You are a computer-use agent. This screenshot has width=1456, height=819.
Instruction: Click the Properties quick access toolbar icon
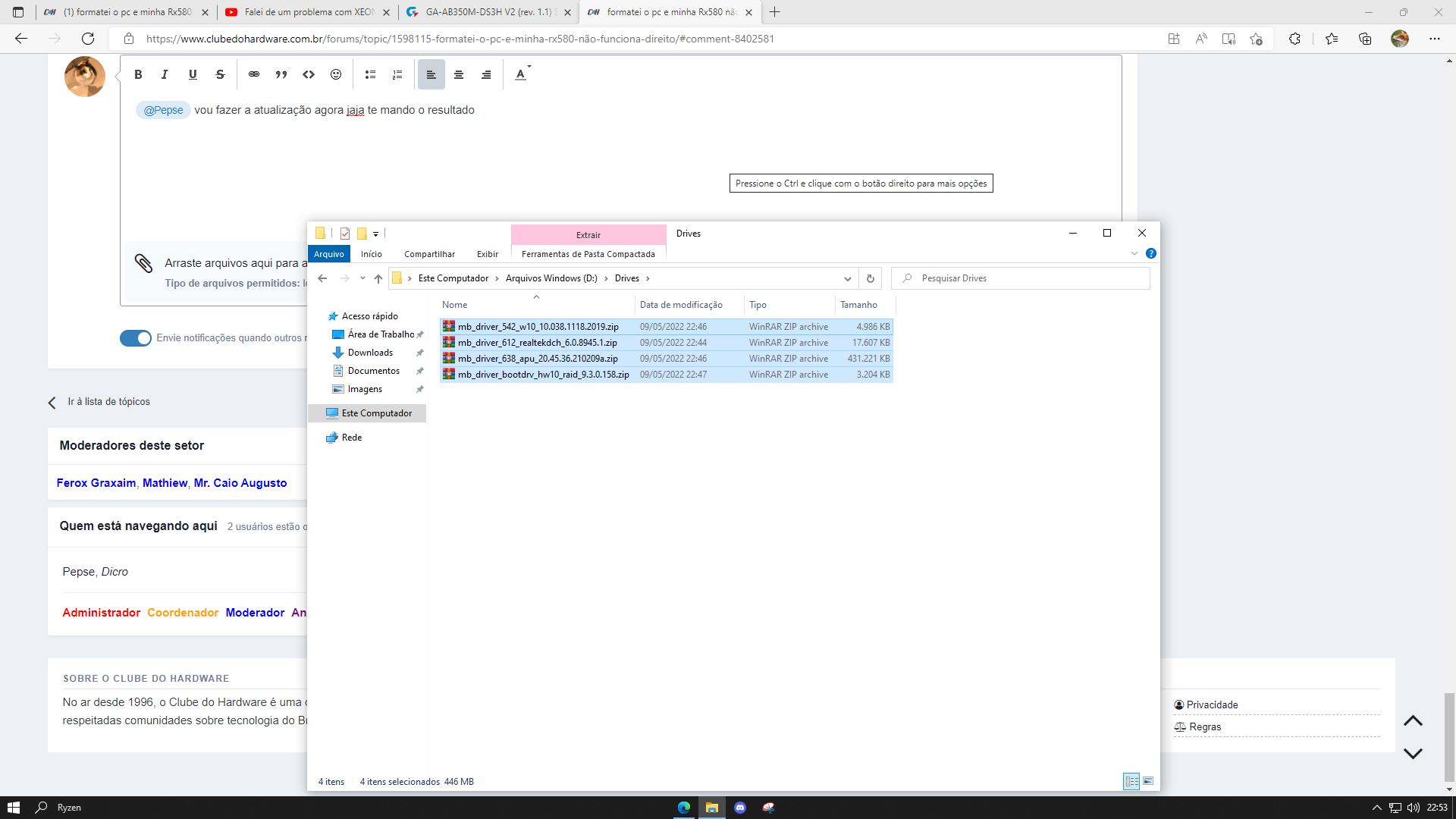(345, 234)
